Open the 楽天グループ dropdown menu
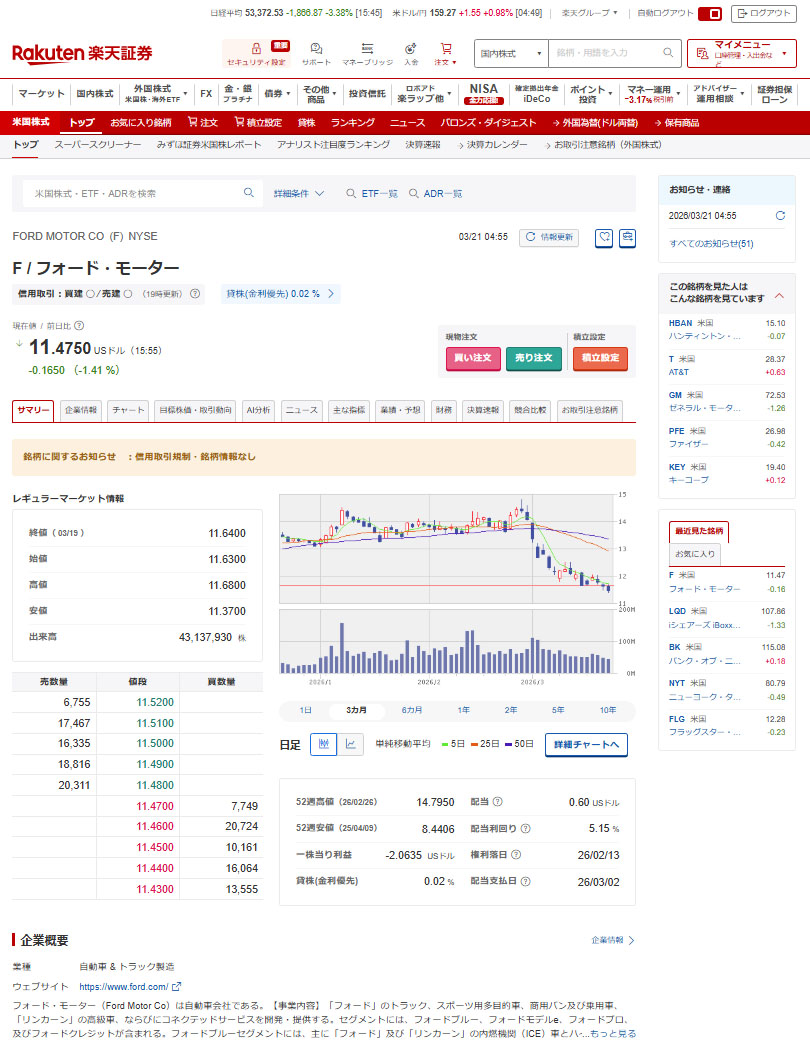The width and height of the screenshot is (810, 1048). click(x=589, y=13)
